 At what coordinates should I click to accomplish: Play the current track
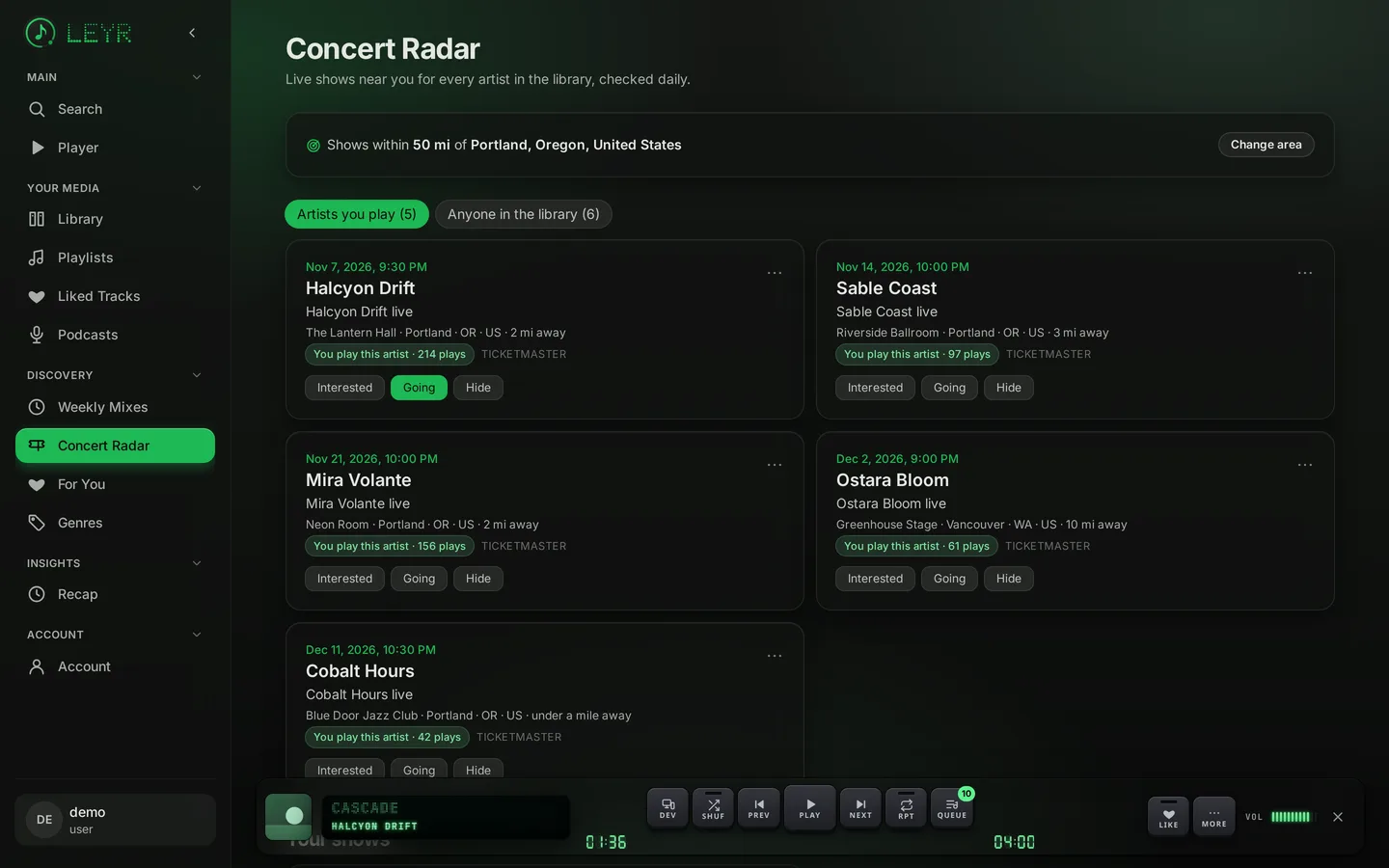810,808
